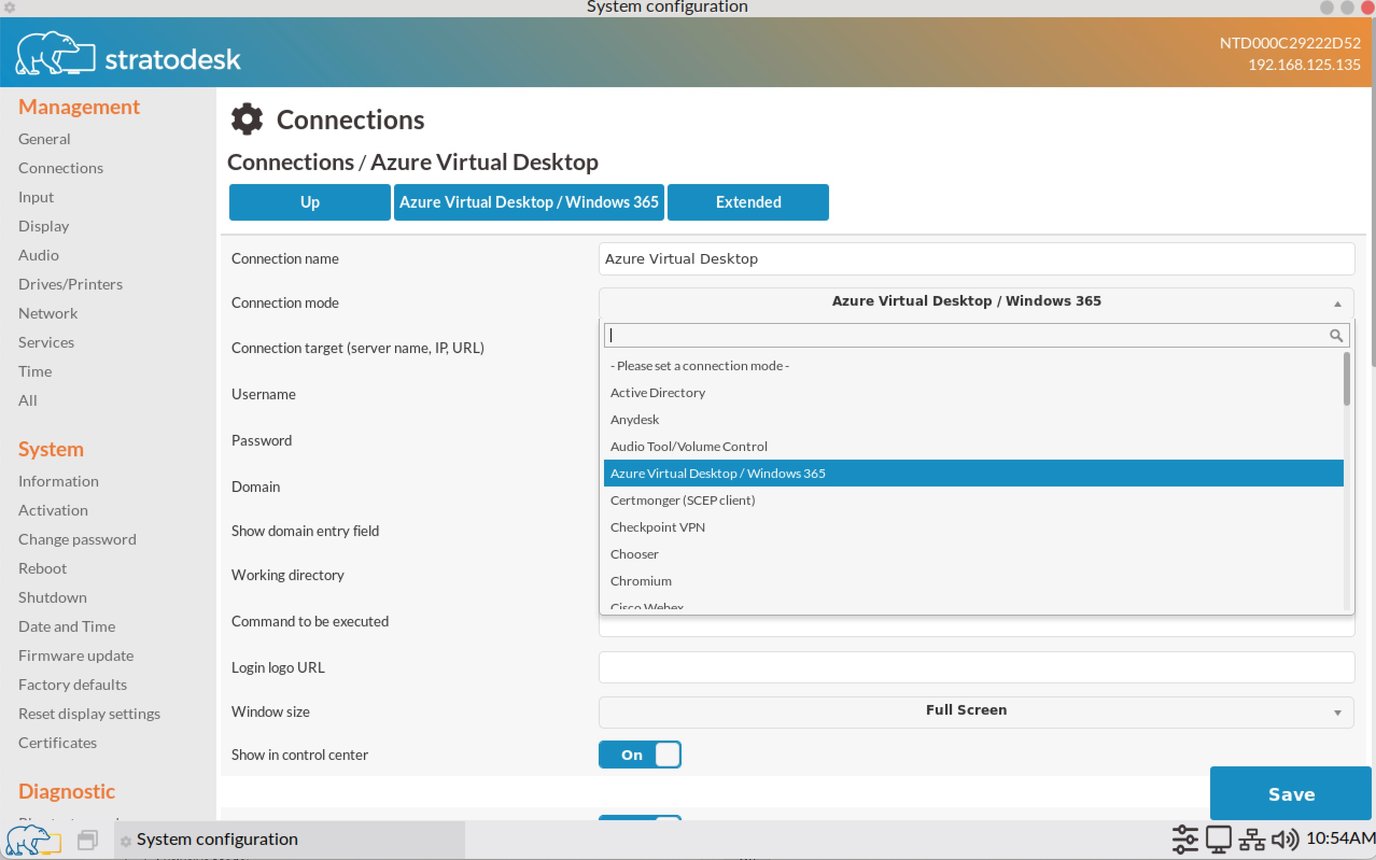Click the sliders settings icon in system tray
The height and width of the screenshot is (860, 1376).
coord(1185,838)
